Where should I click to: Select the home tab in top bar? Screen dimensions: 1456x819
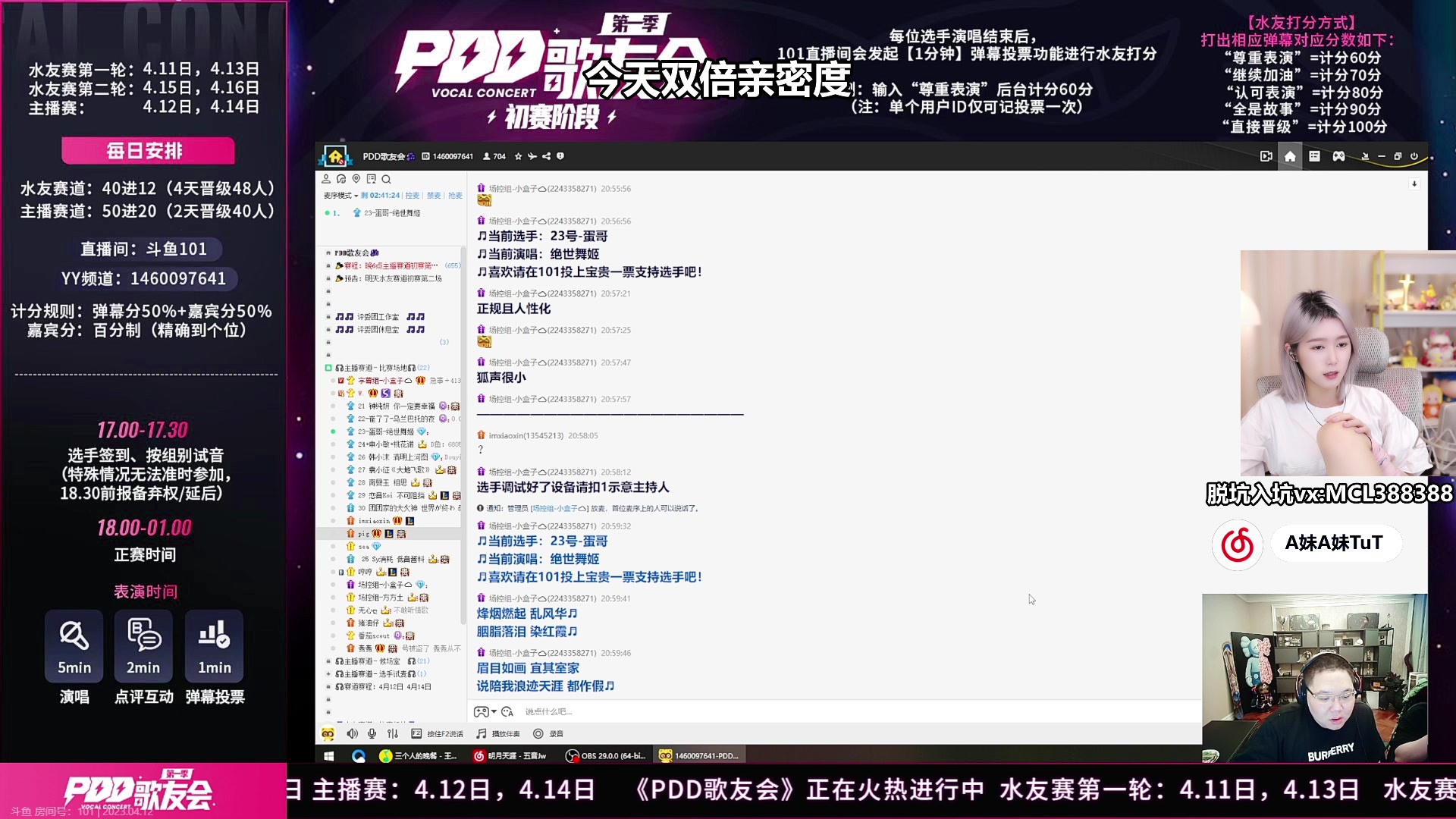(1290, 156)
